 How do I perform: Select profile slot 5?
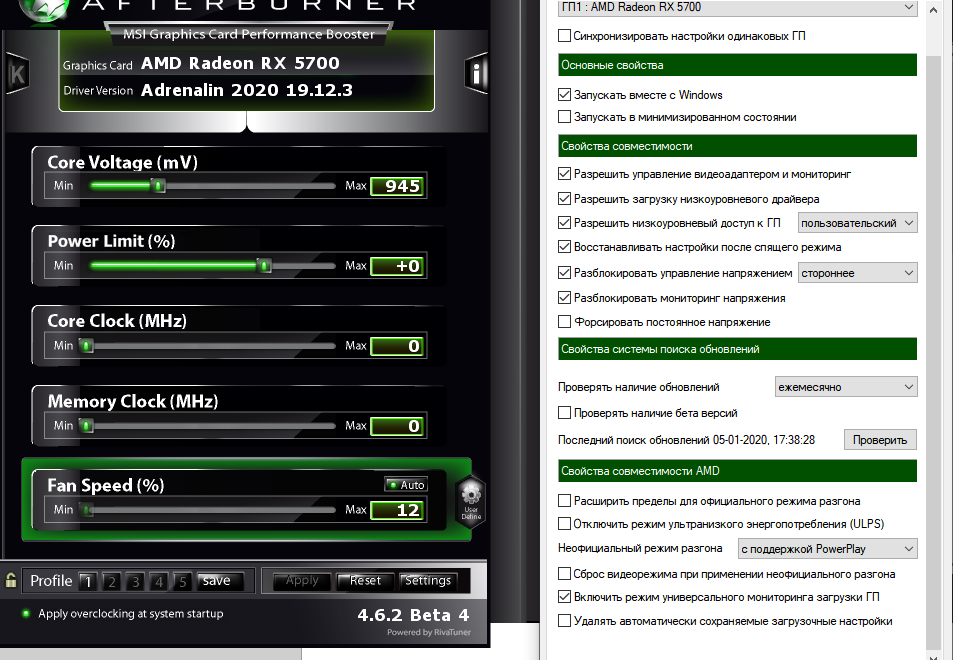[x=182, y=582]
